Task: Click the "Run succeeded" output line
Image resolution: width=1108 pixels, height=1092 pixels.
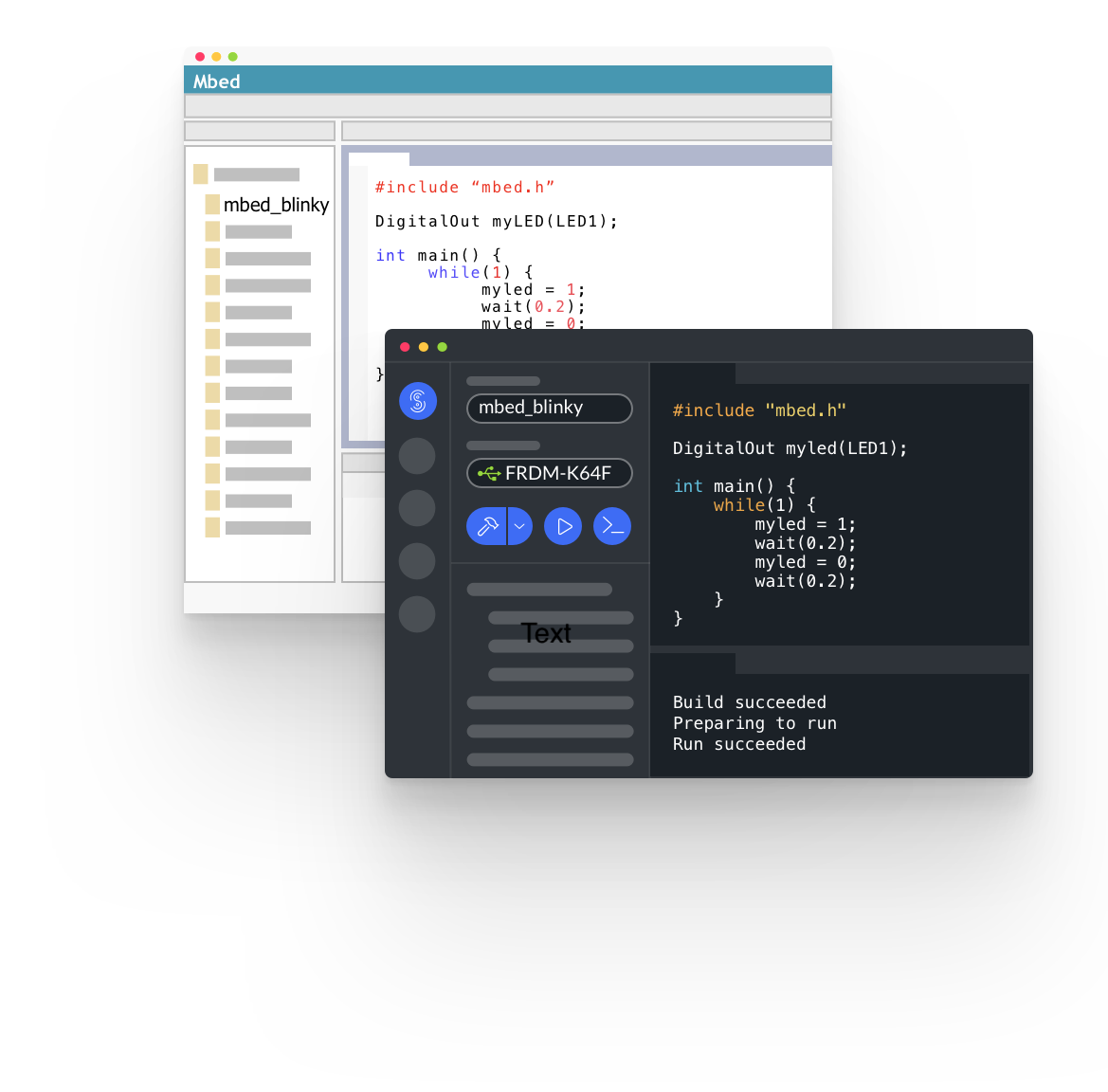Action: (x=739, y=744)
